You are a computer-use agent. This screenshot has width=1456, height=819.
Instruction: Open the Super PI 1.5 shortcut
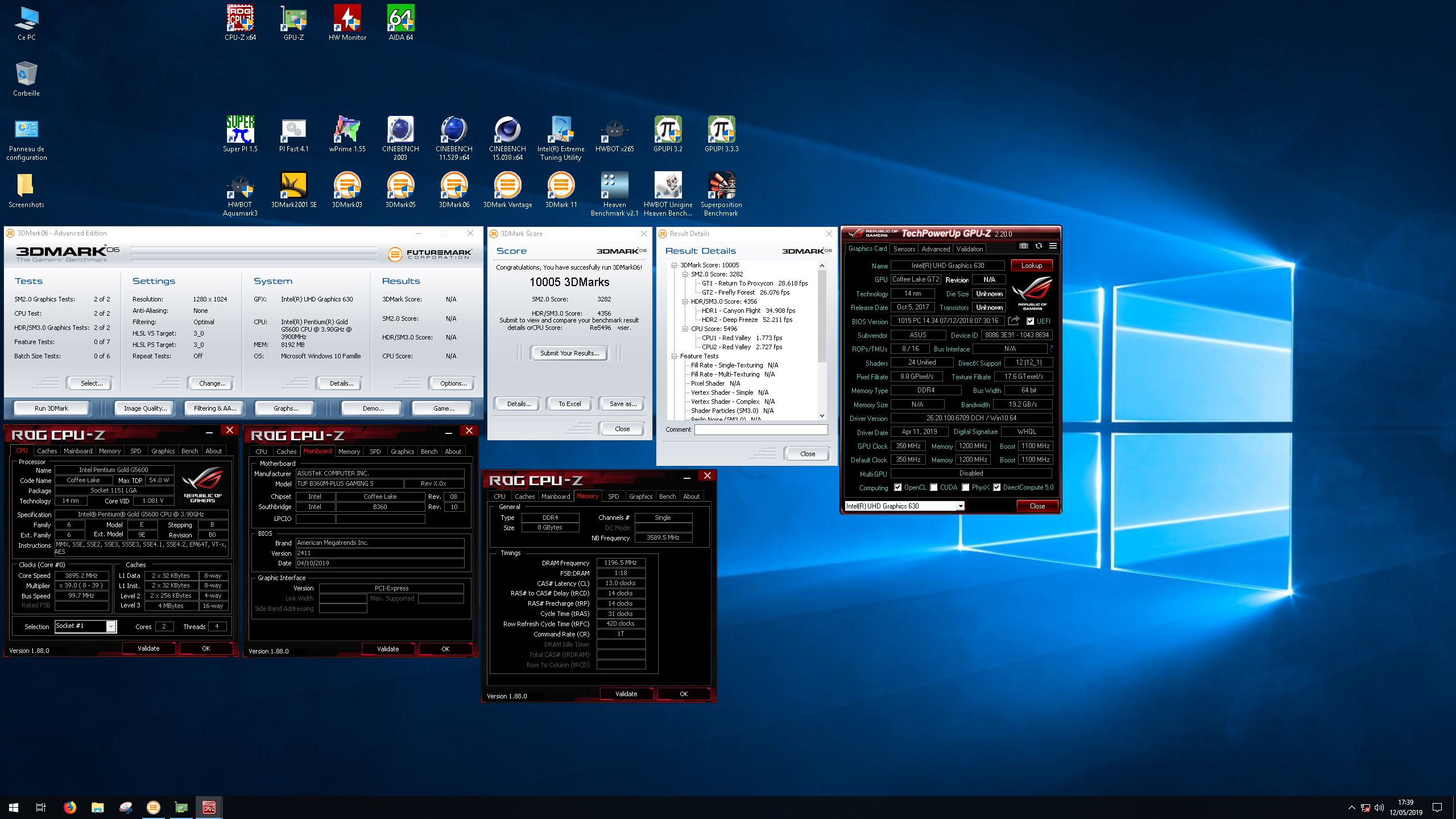[240, 134]
